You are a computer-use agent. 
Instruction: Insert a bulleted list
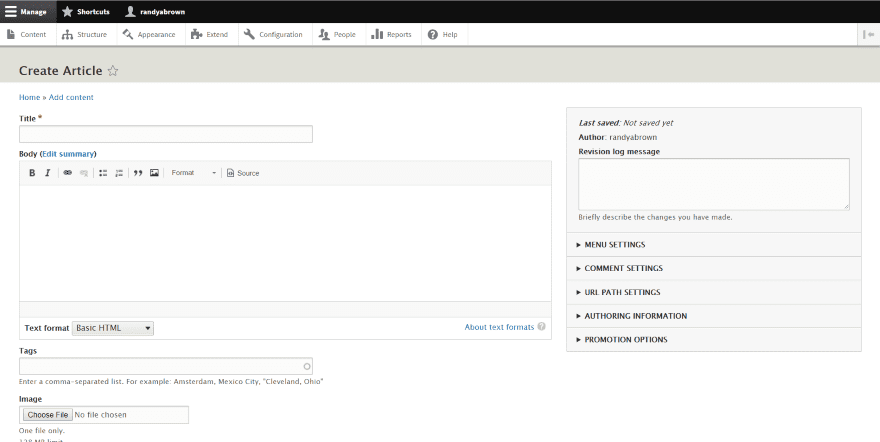point(103,173)
